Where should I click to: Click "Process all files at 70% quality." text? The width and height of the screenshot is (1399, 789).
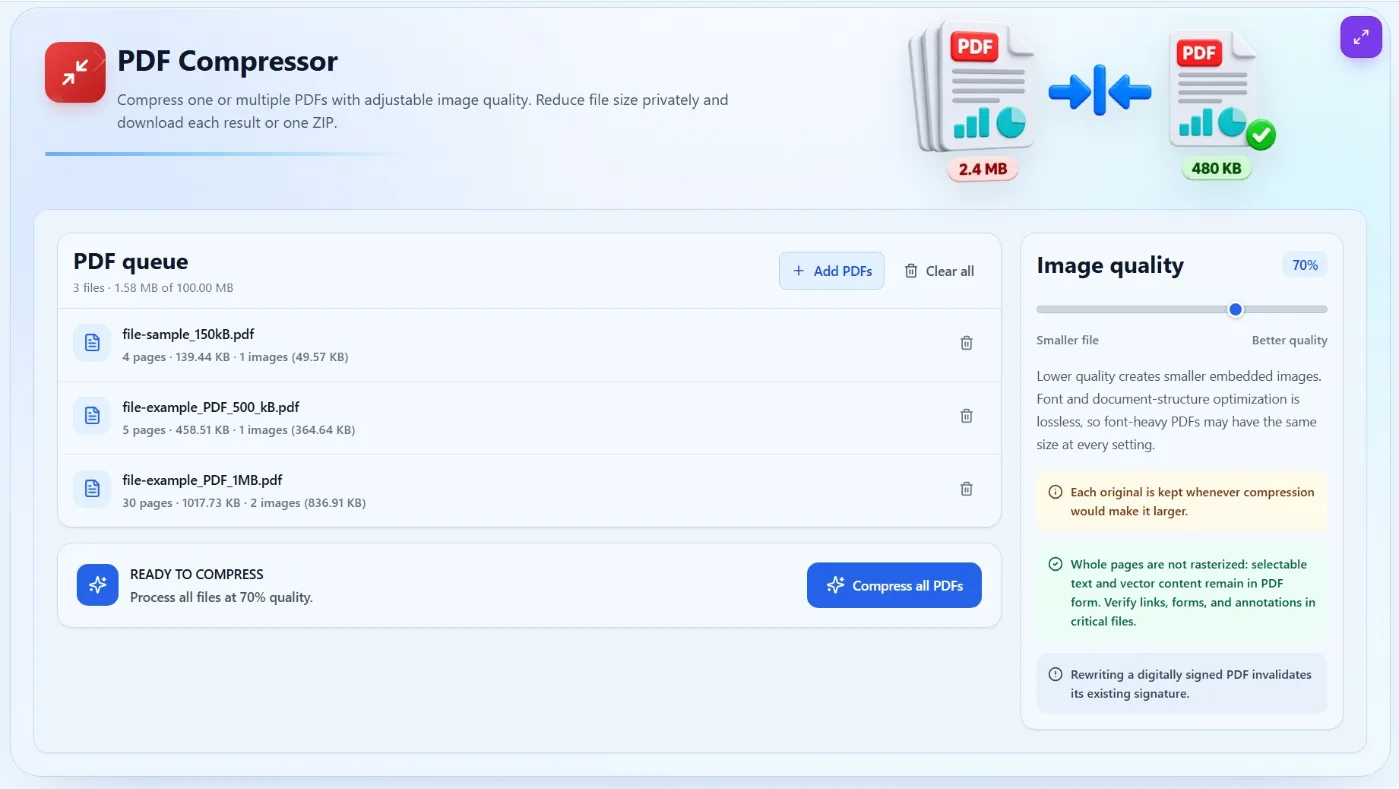coord(221,597)
